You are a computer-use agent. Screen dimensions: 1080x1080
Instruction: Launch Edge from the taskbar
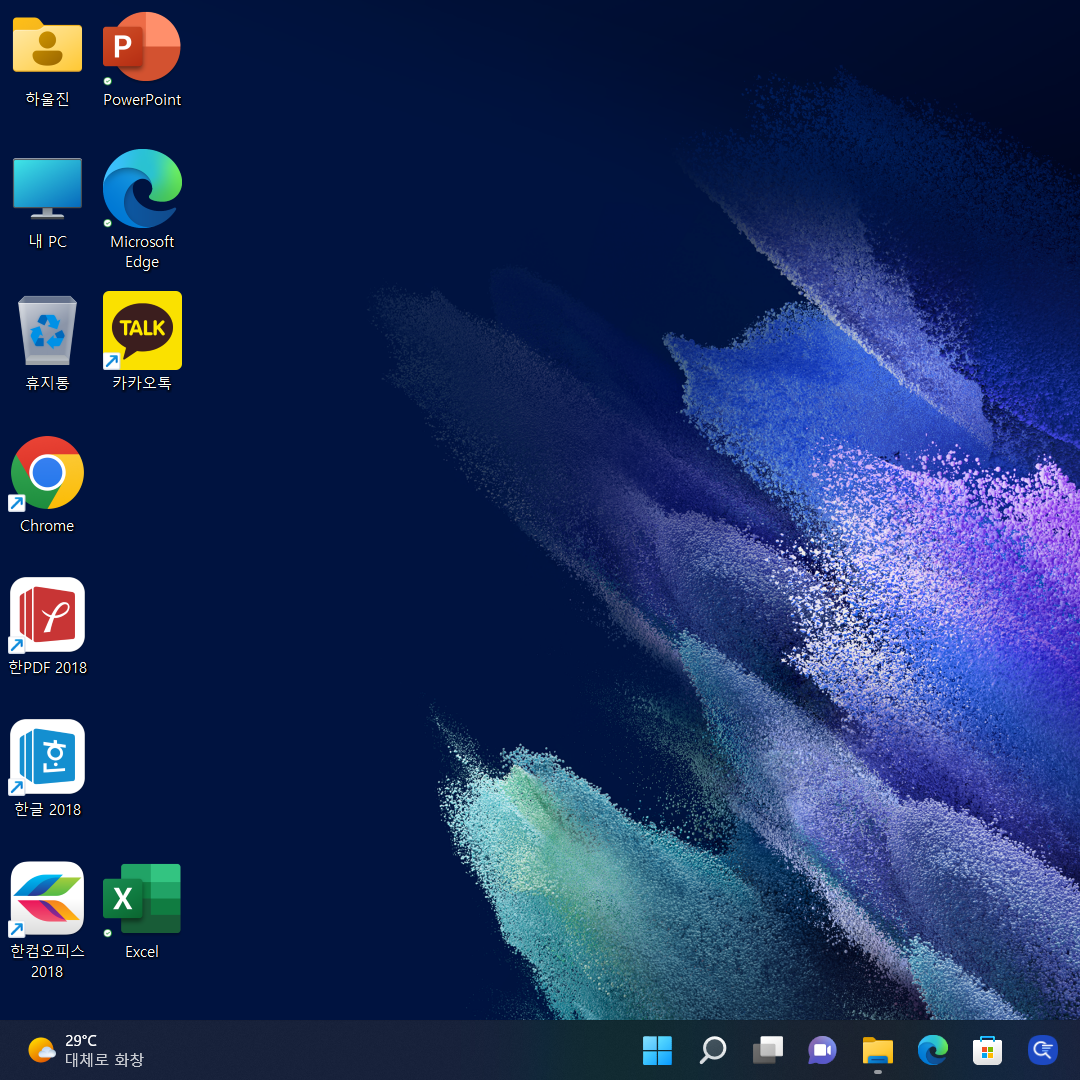933,1050
